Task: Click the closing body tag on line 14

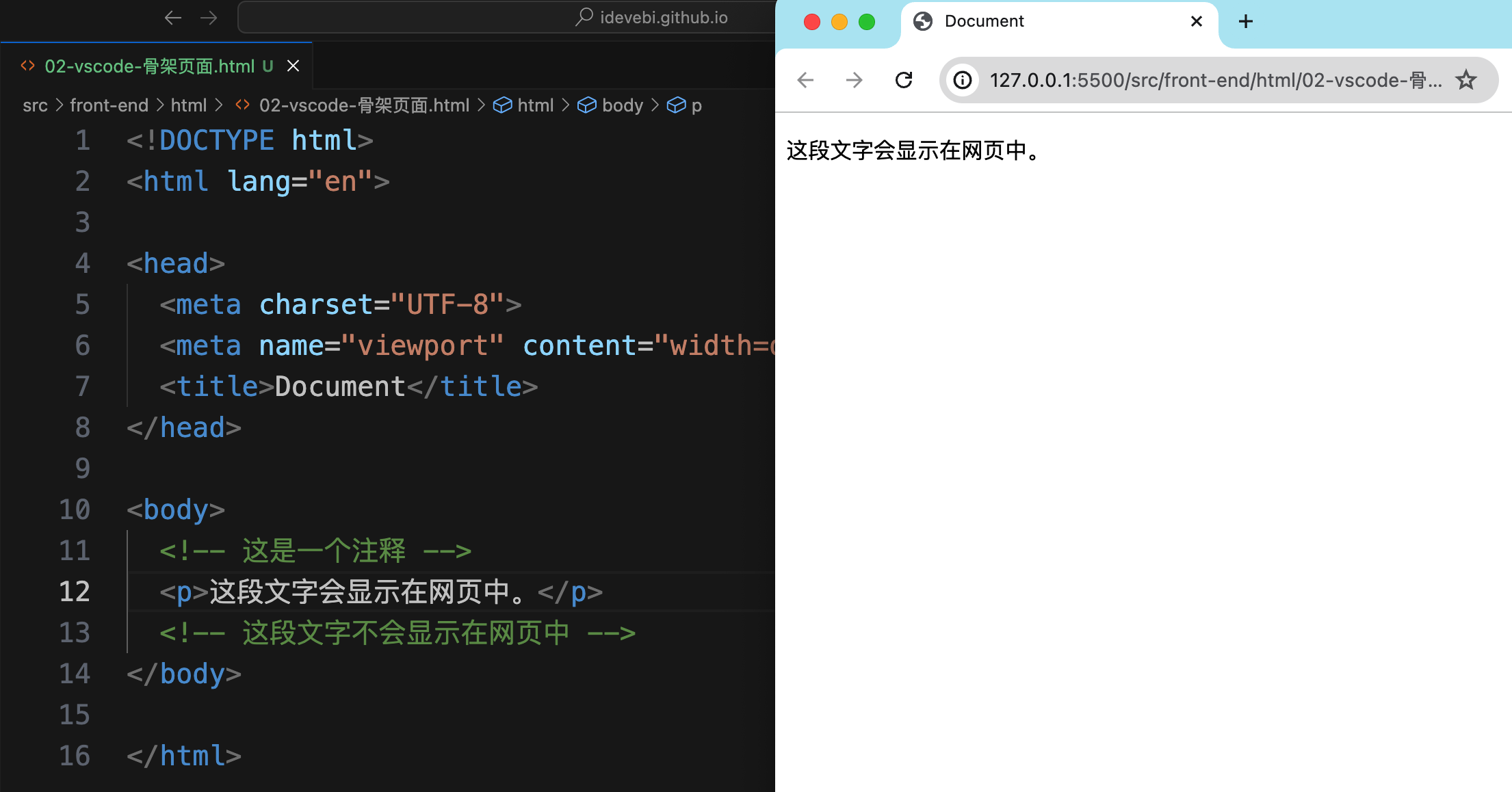Action: click(x=184, y=674)
